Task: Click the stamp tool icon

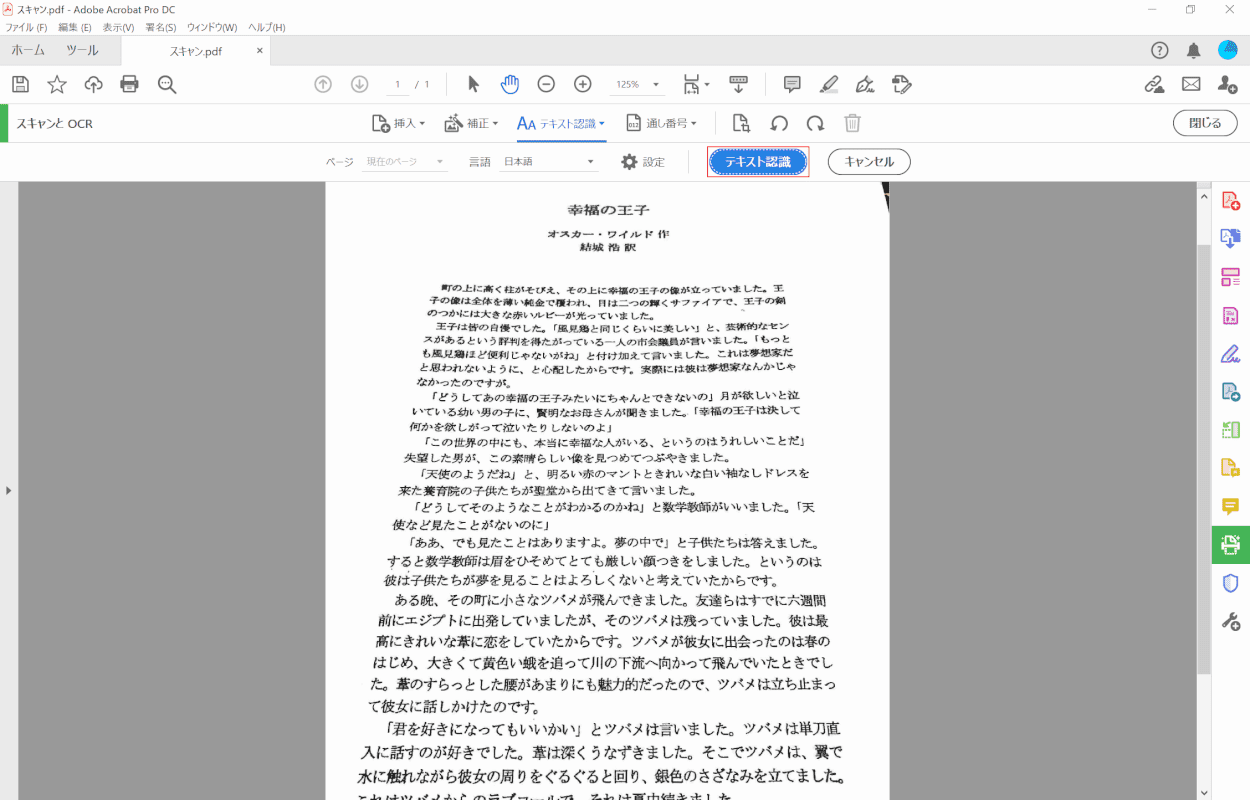Action: (x=902, y=84)
